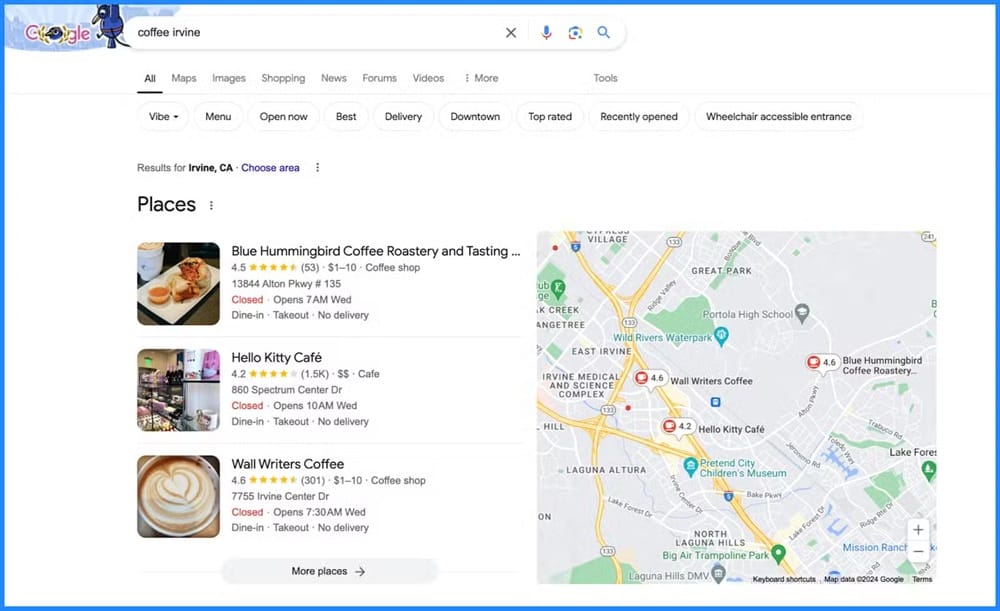Switch to the Maps tab

pos(184,78)
